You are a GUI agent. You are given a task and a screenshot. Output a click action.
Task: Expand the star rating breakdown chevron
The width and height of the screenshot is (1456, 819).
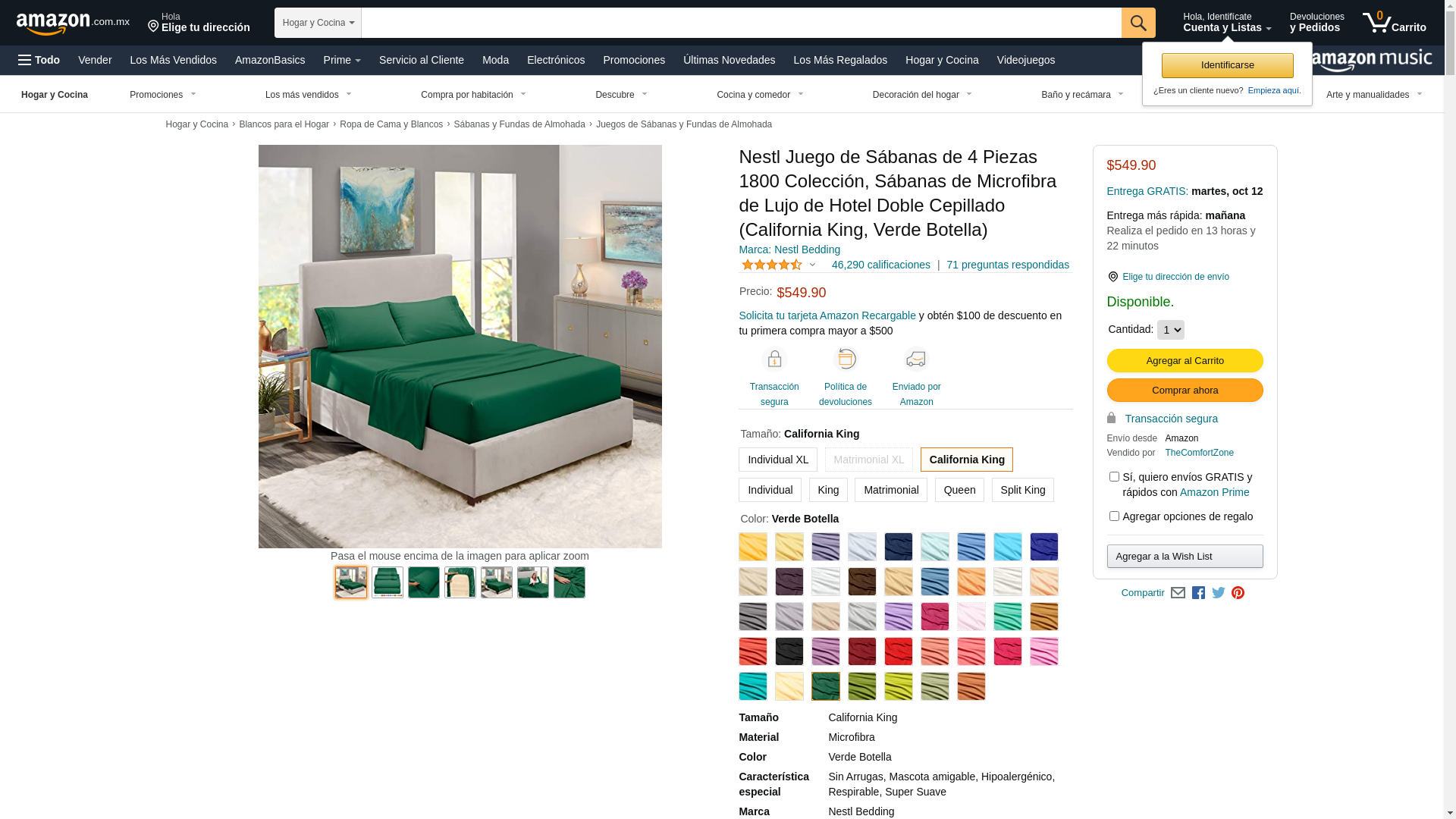pos(812,265)
